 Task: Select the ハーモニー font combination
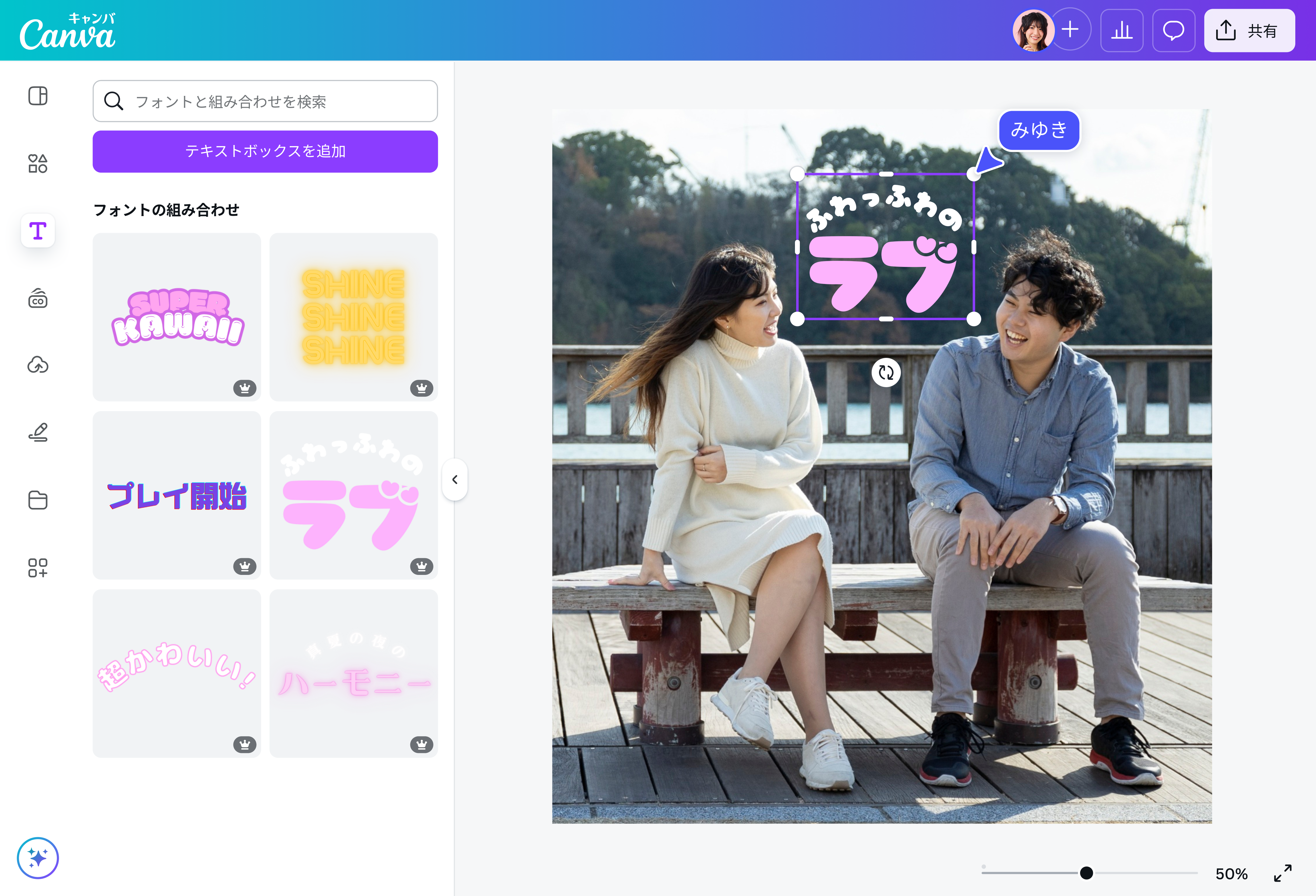point(354,674)
